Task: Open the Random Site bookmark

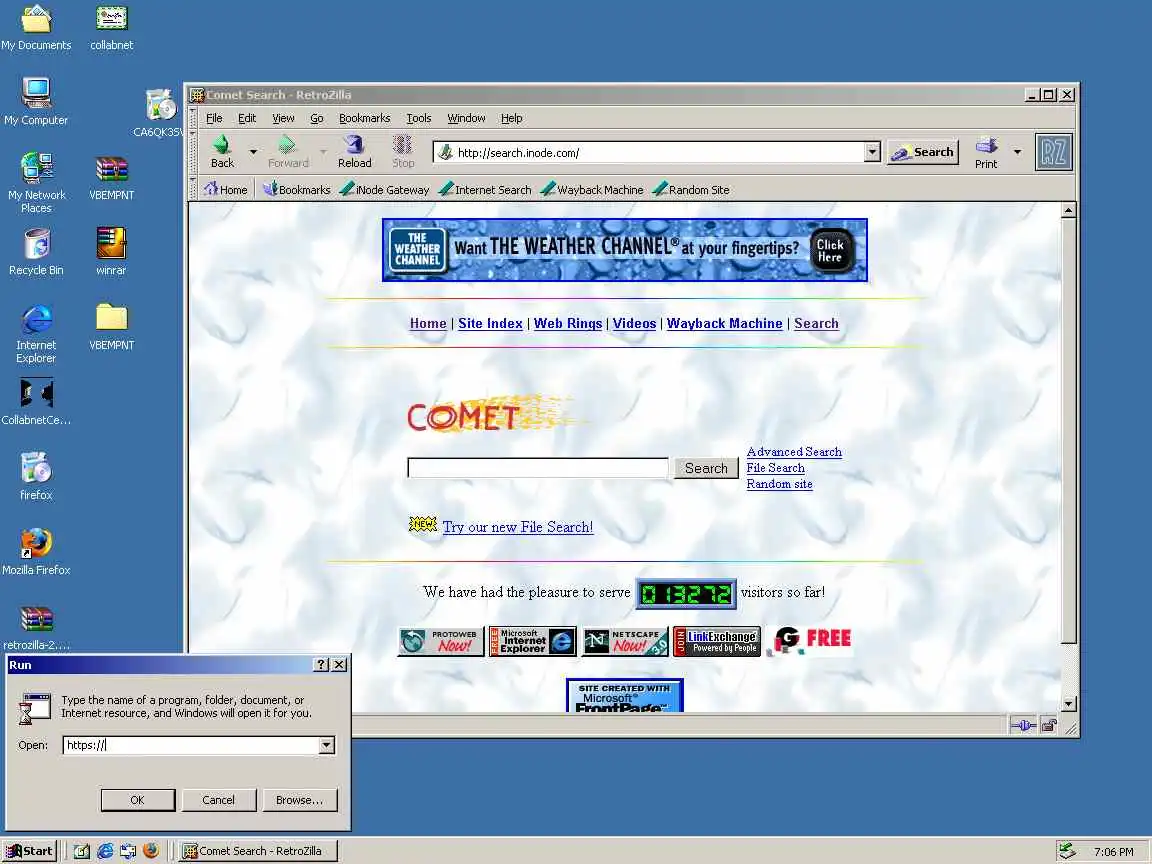Action: click(691, 190)
